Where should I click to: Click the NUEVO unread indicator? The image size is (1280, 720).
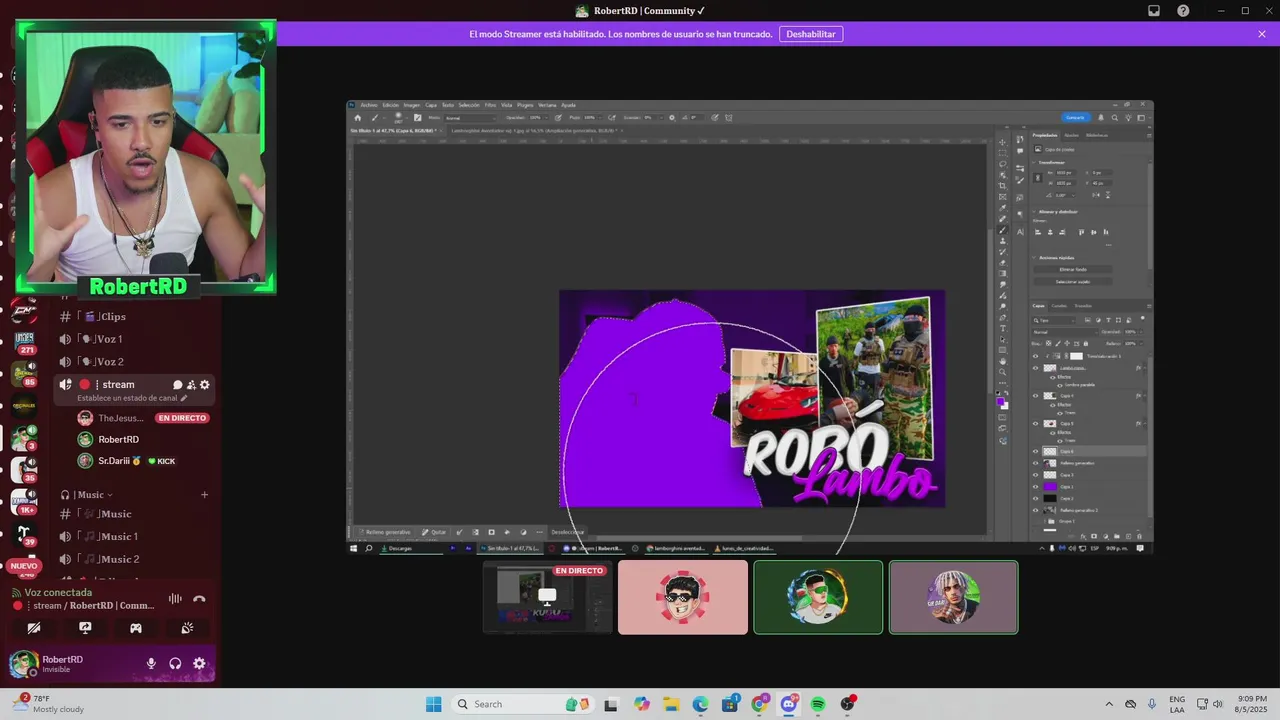(23, 566)
